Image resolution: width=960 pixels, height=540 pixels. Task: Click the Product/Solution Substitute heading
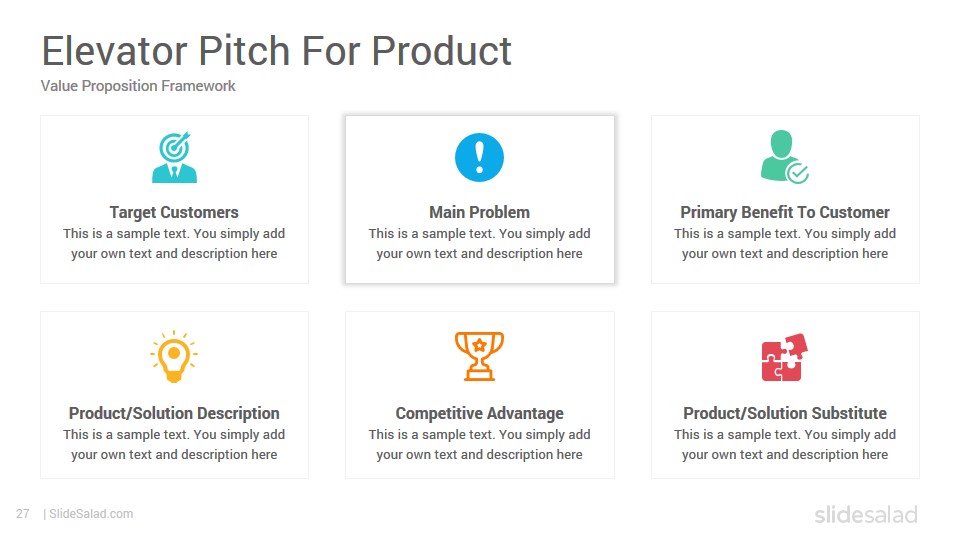click(785, 413)
